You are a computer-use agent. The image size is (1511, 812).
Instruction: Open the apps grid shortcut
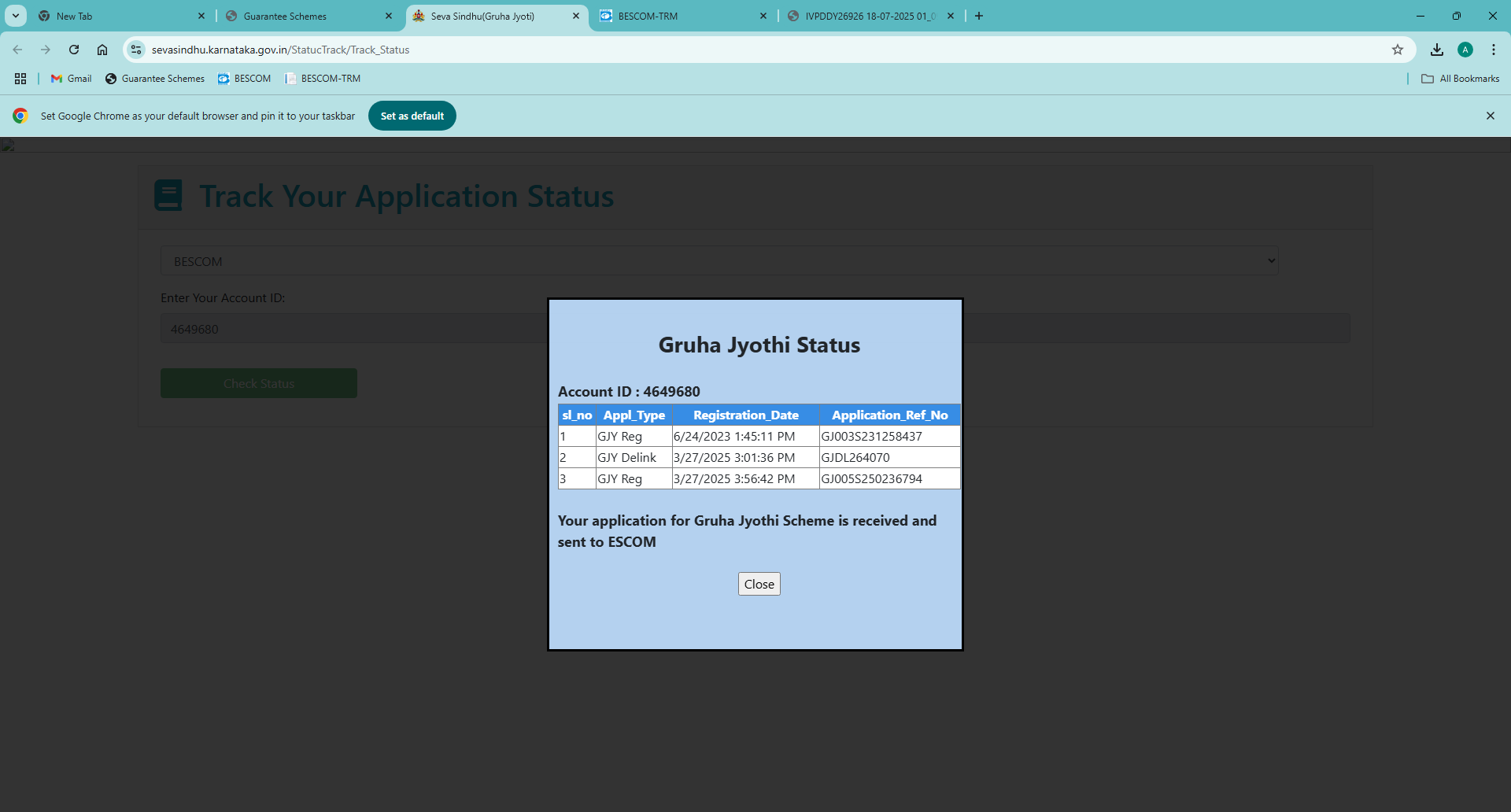[x=20, y=79]
